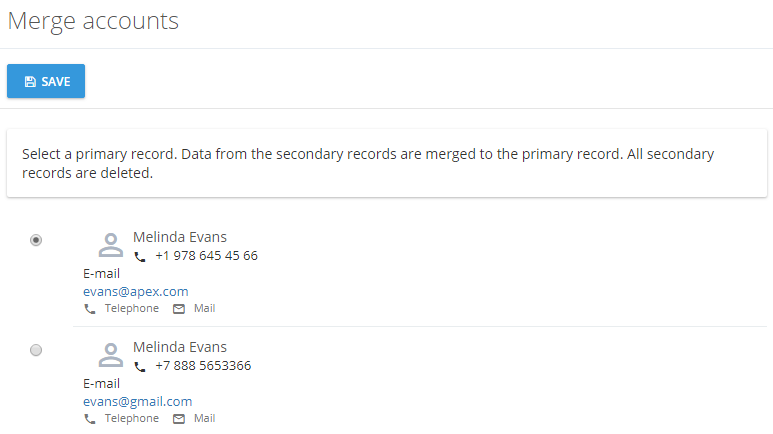Viewport: 773px width, 434px height.
Task: Click the phone number +1 978 645 45 66
Action: click(207, 255)
